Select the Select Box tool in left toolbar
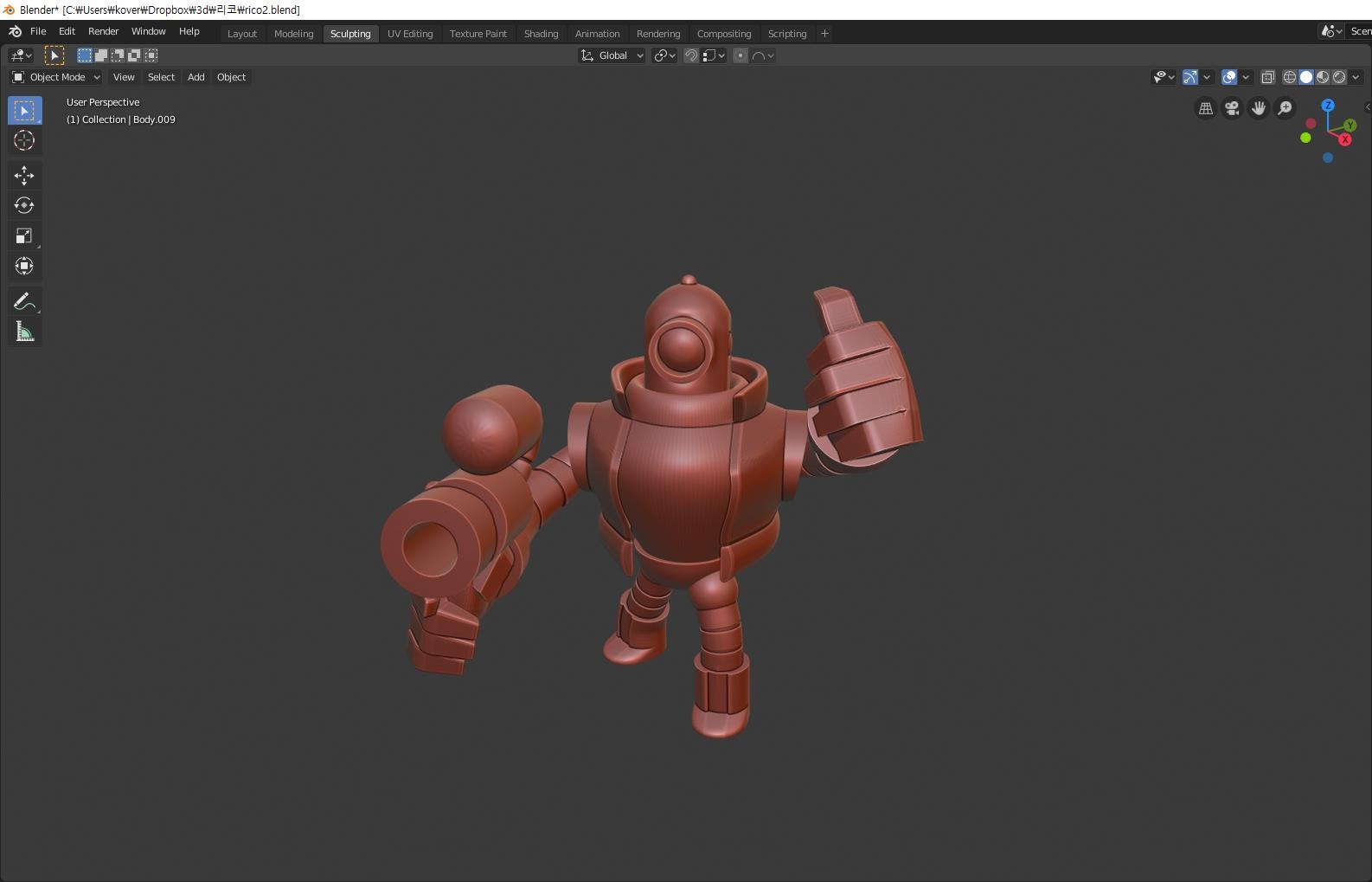 click(x=24, y=110)
